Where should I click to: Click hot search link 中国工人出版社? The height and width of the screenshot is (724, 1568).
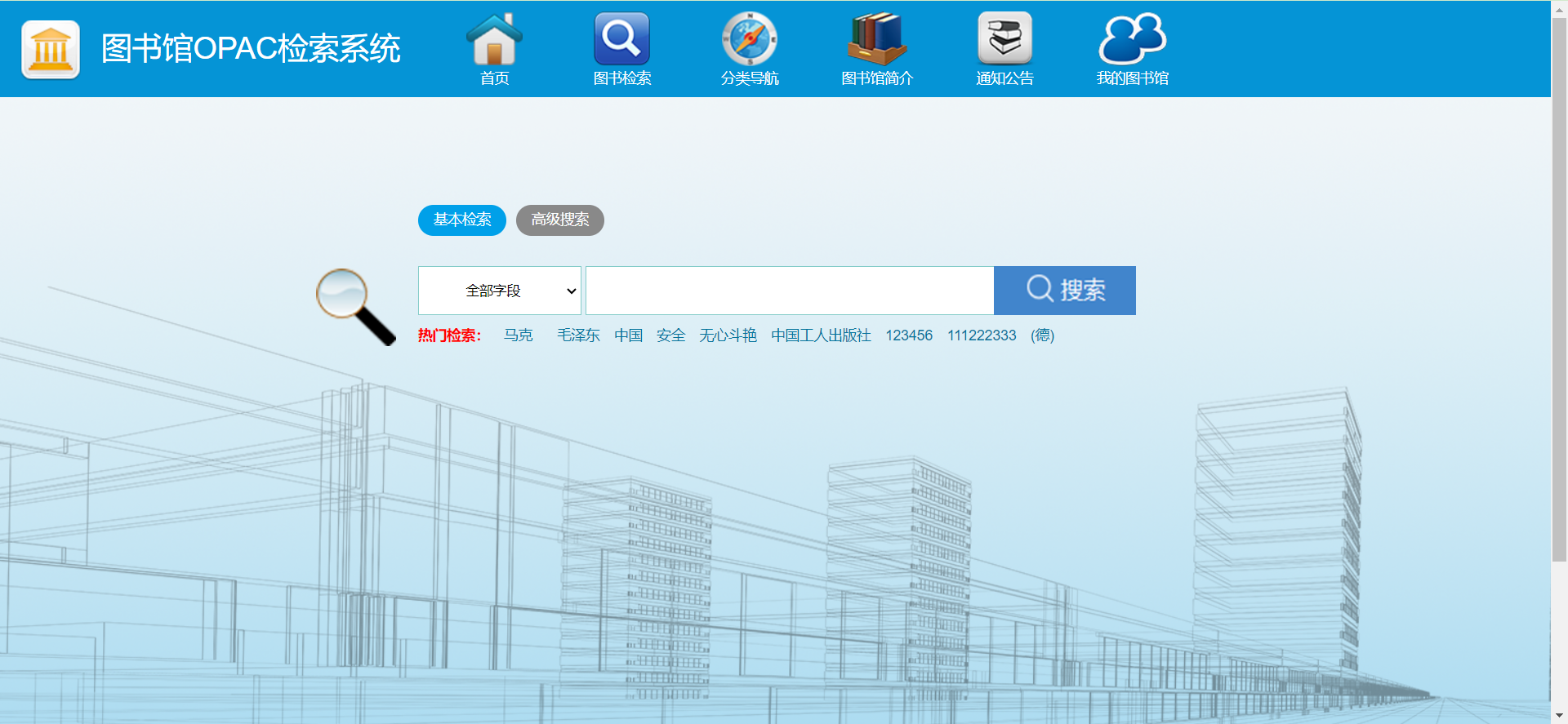[821, 335]
